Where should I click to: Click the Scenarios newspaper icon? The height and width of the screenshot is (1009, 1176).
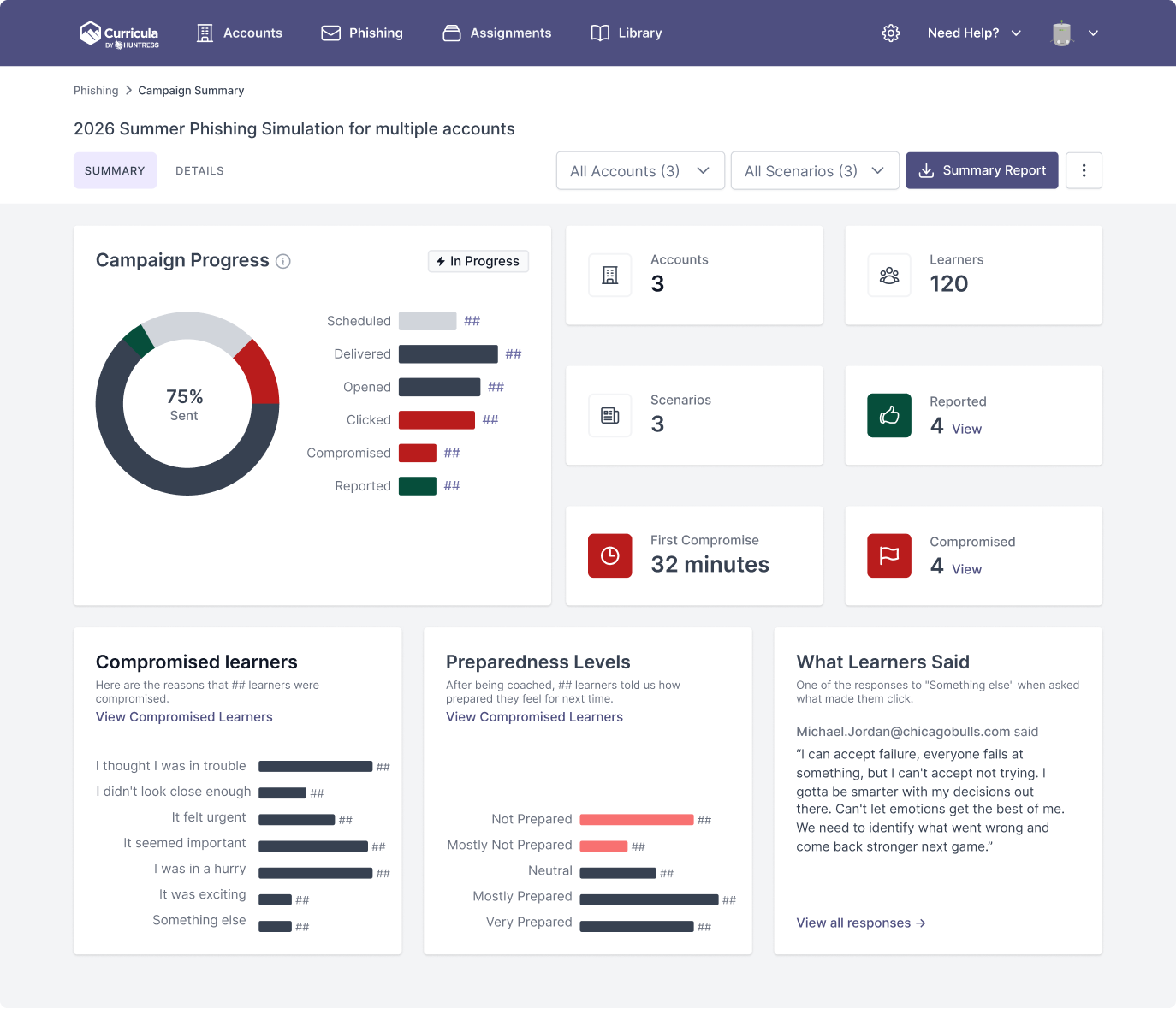click(x=610, y=416)
